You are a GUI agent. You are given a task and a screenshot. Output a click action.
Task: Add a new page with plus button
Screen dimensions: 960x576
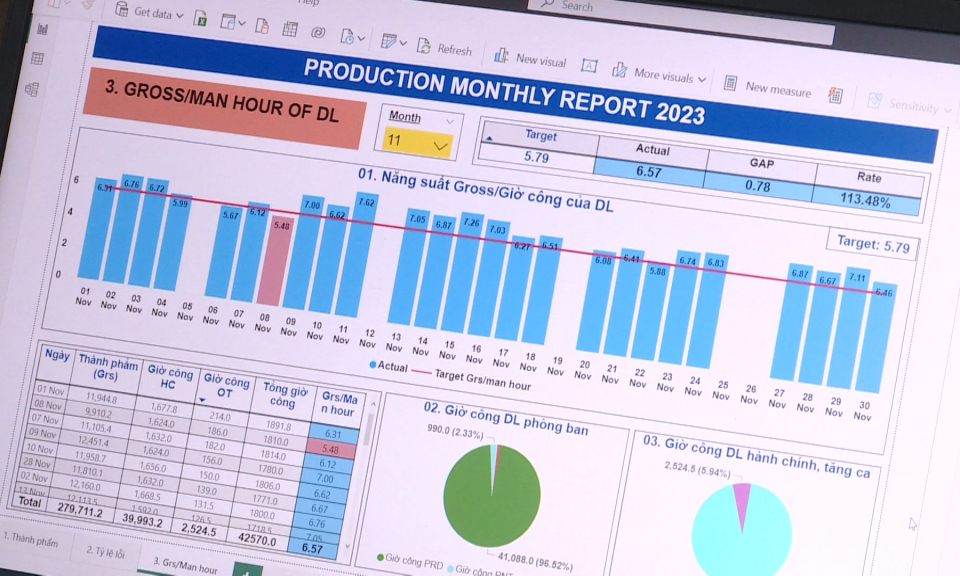tap(246, 571)
